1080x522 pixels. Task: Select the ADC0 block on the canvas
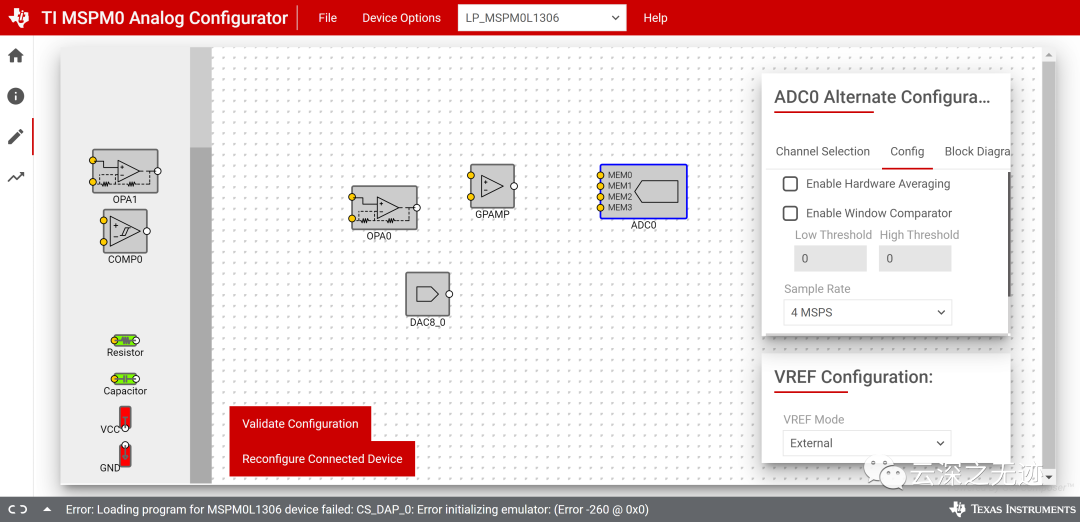[643, 191]
